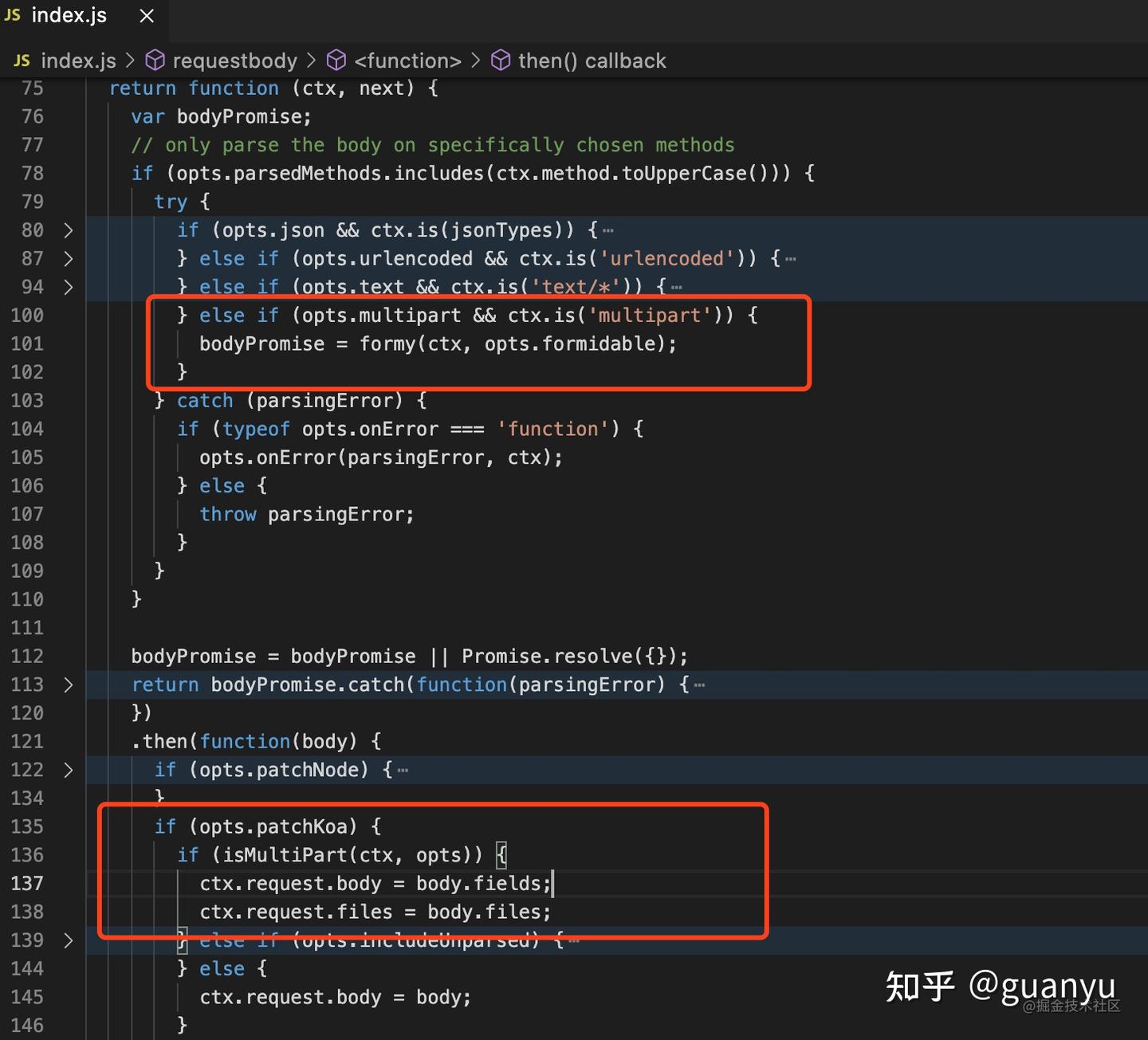The image size is (1148, 1040).
Task: Click body.files on line 138
Action: [484, 912]
